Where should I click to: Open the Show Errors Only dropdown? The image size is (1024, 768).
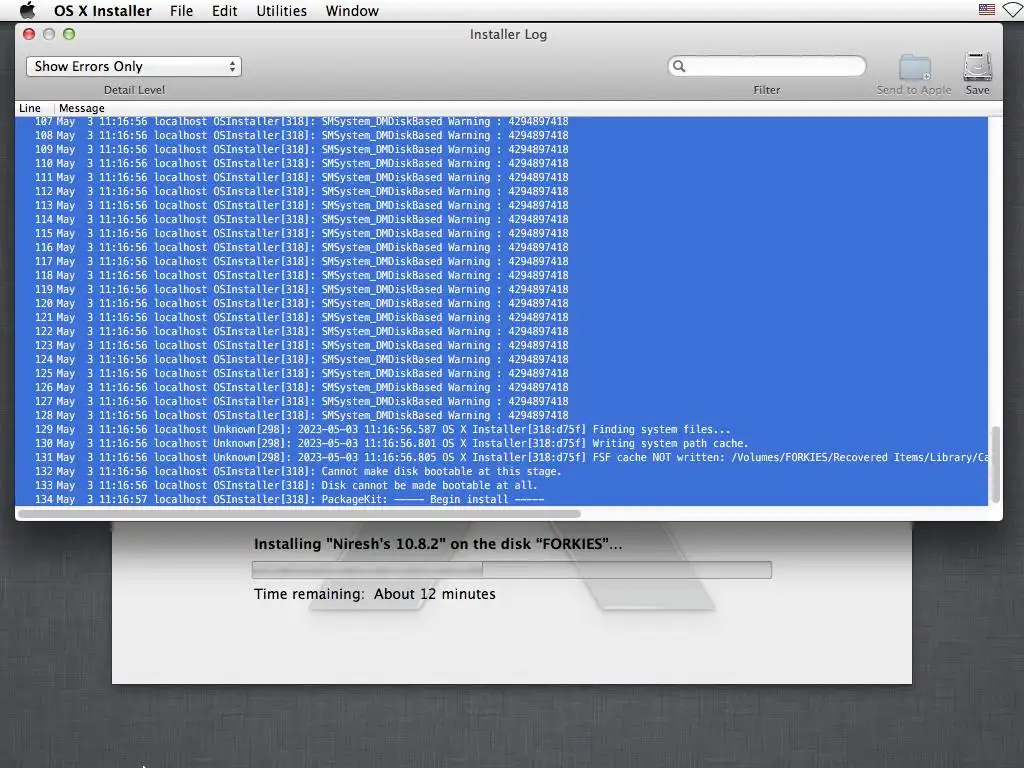(x=134, y=67)
